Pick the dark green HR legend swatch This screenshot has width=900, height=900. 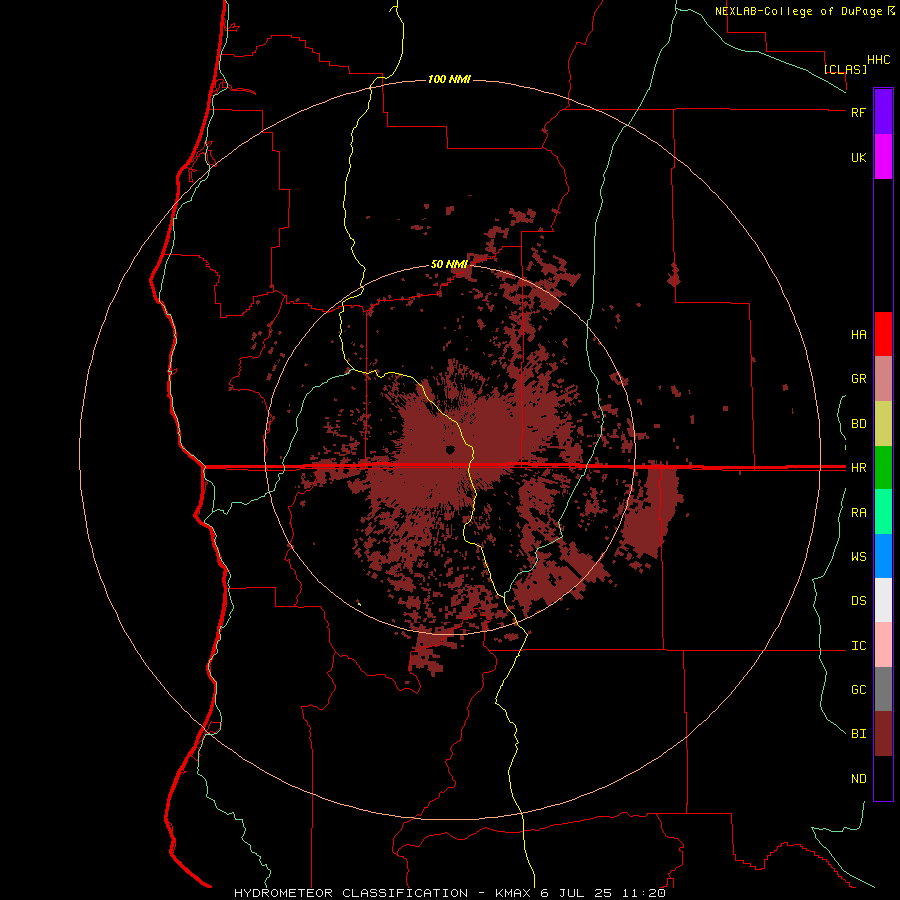[883, 468]
